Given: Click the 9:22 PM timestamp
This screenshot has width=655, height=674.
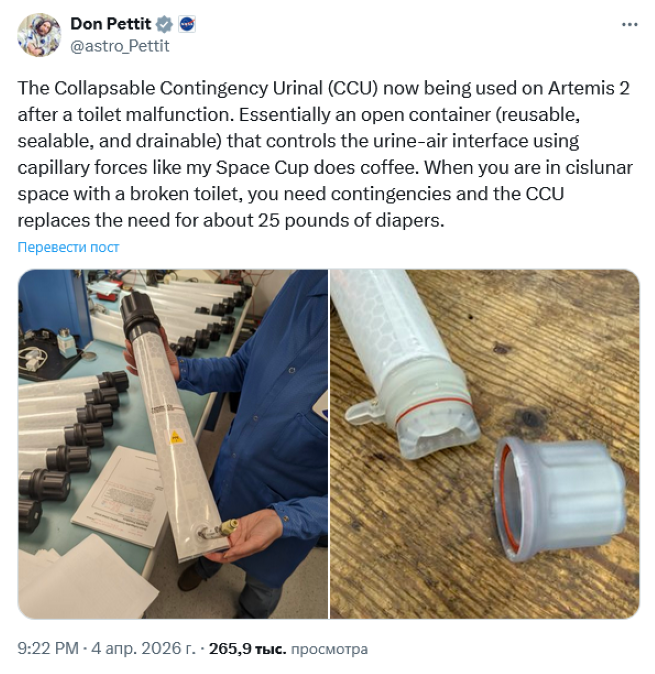Looking at the screenshot, I should tap(48, 648).
